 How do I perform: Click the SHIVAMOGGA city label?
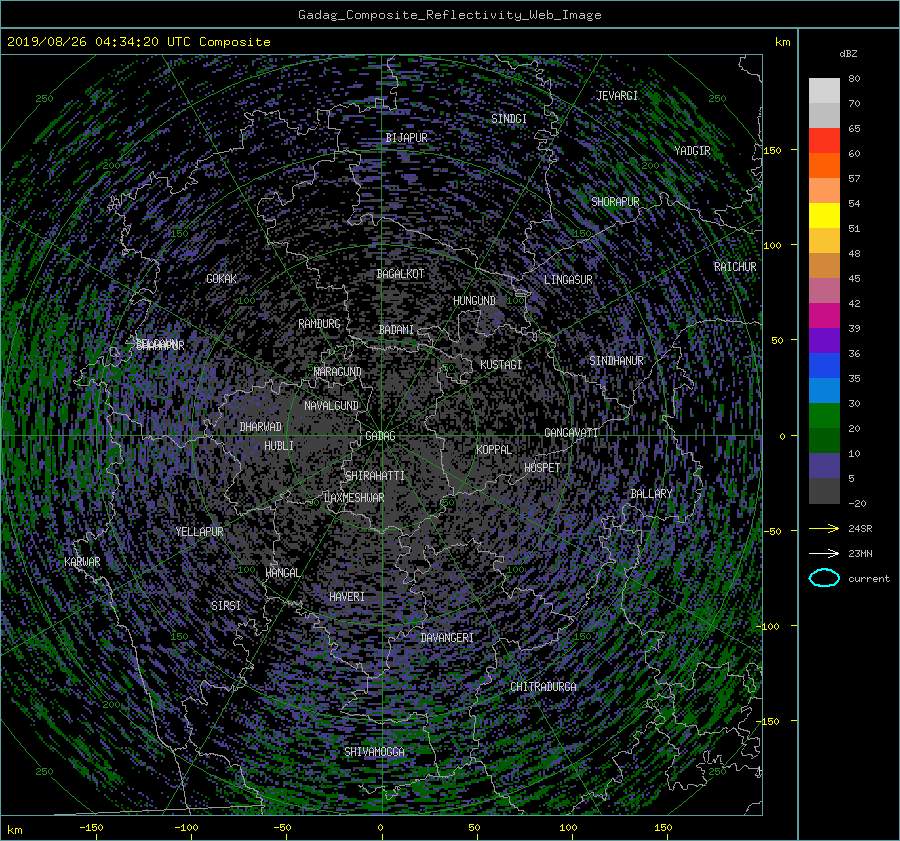(374, 752)
